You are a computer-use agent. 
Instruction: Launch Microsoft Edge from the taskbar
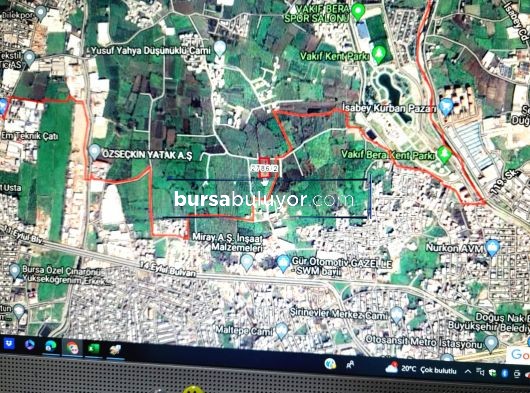tap(51, 346)
